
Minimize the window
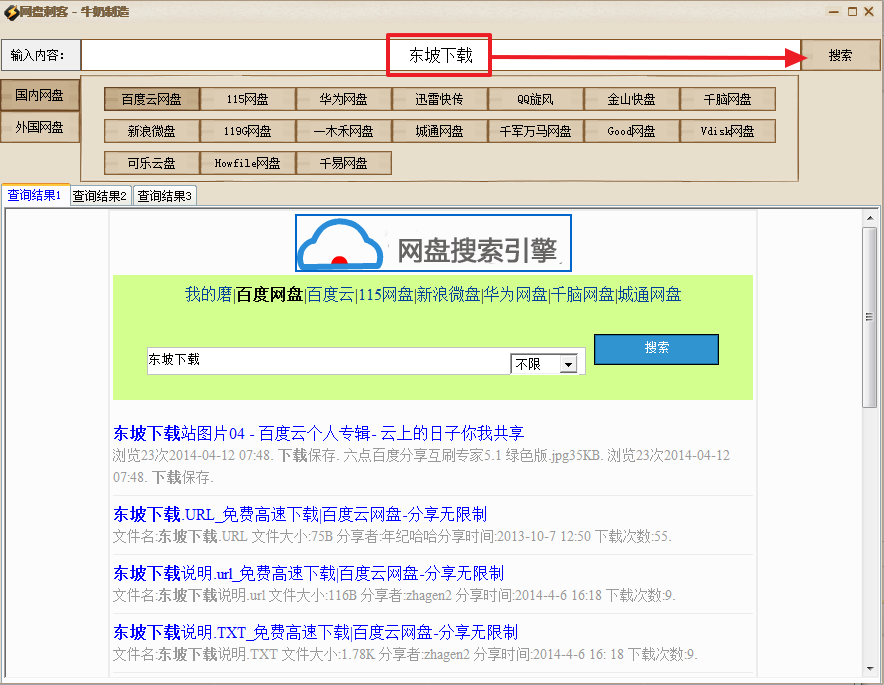834,12
